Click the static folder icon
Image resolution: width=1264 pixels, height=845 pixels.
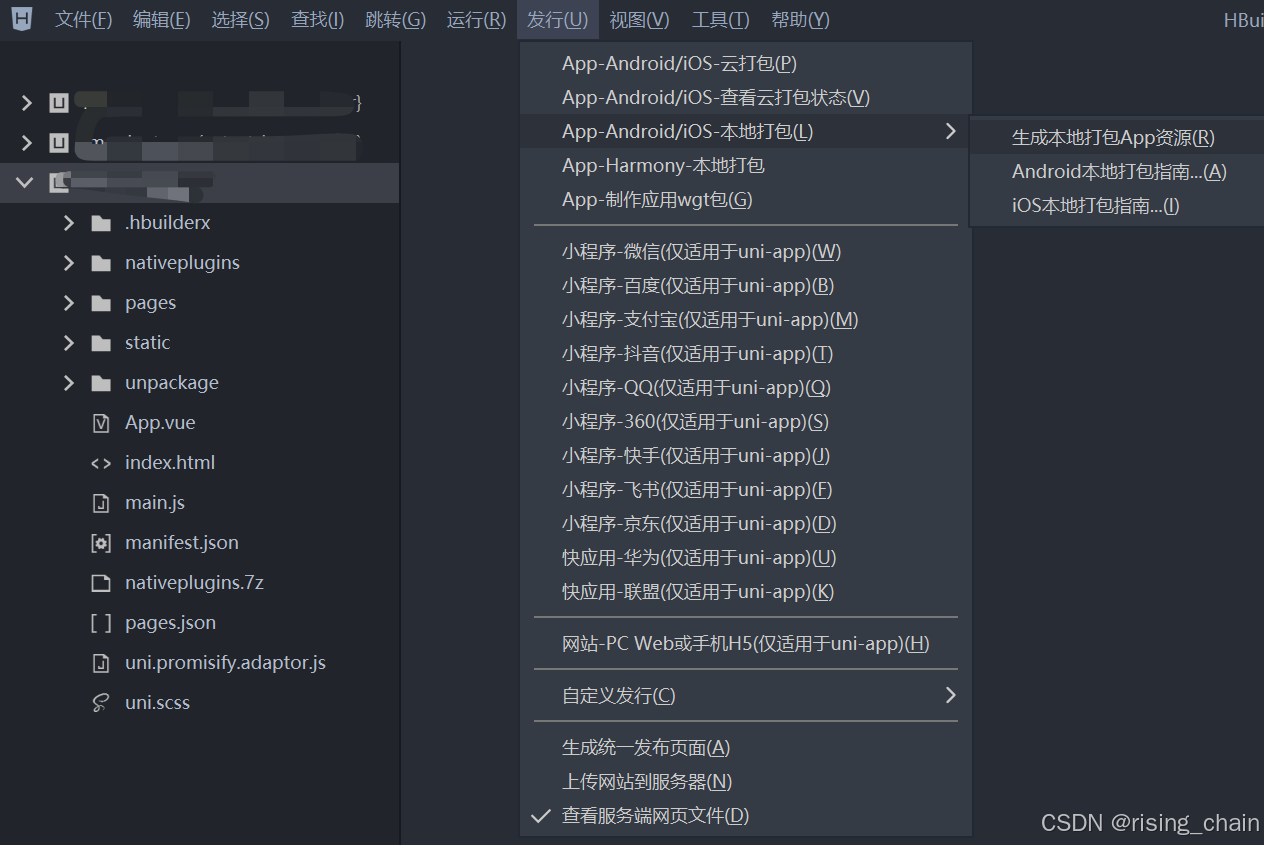click(x=101, y=343)
